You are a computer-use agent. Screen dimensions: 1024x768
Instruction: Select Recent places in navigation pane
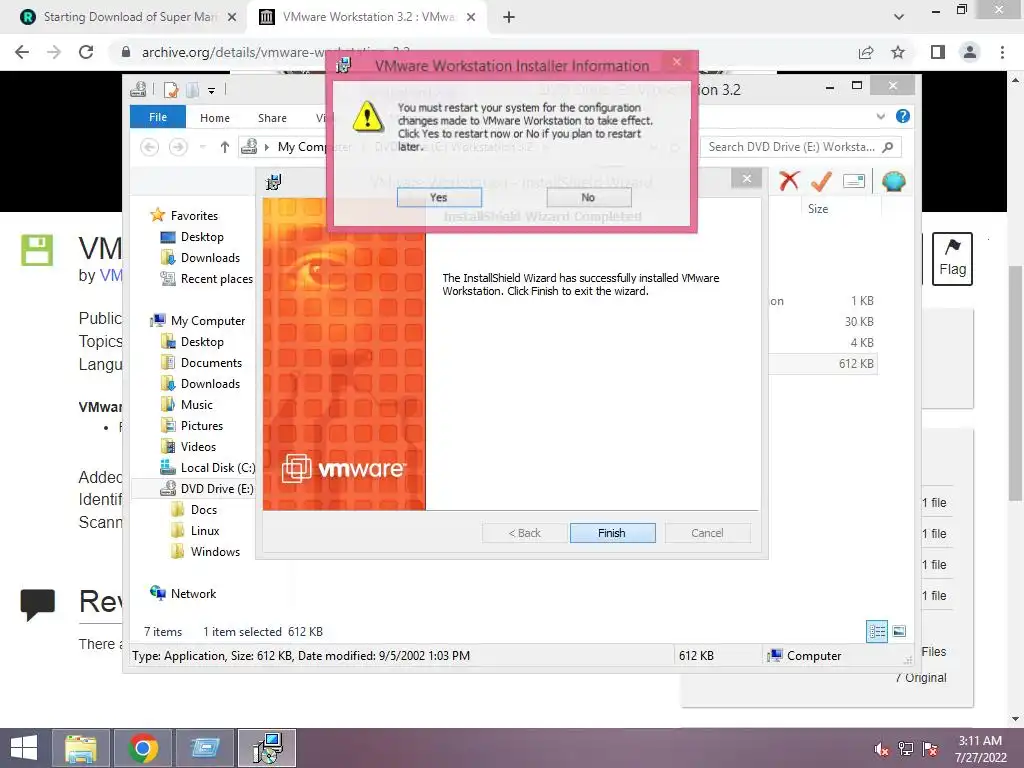tap(216, 279)
